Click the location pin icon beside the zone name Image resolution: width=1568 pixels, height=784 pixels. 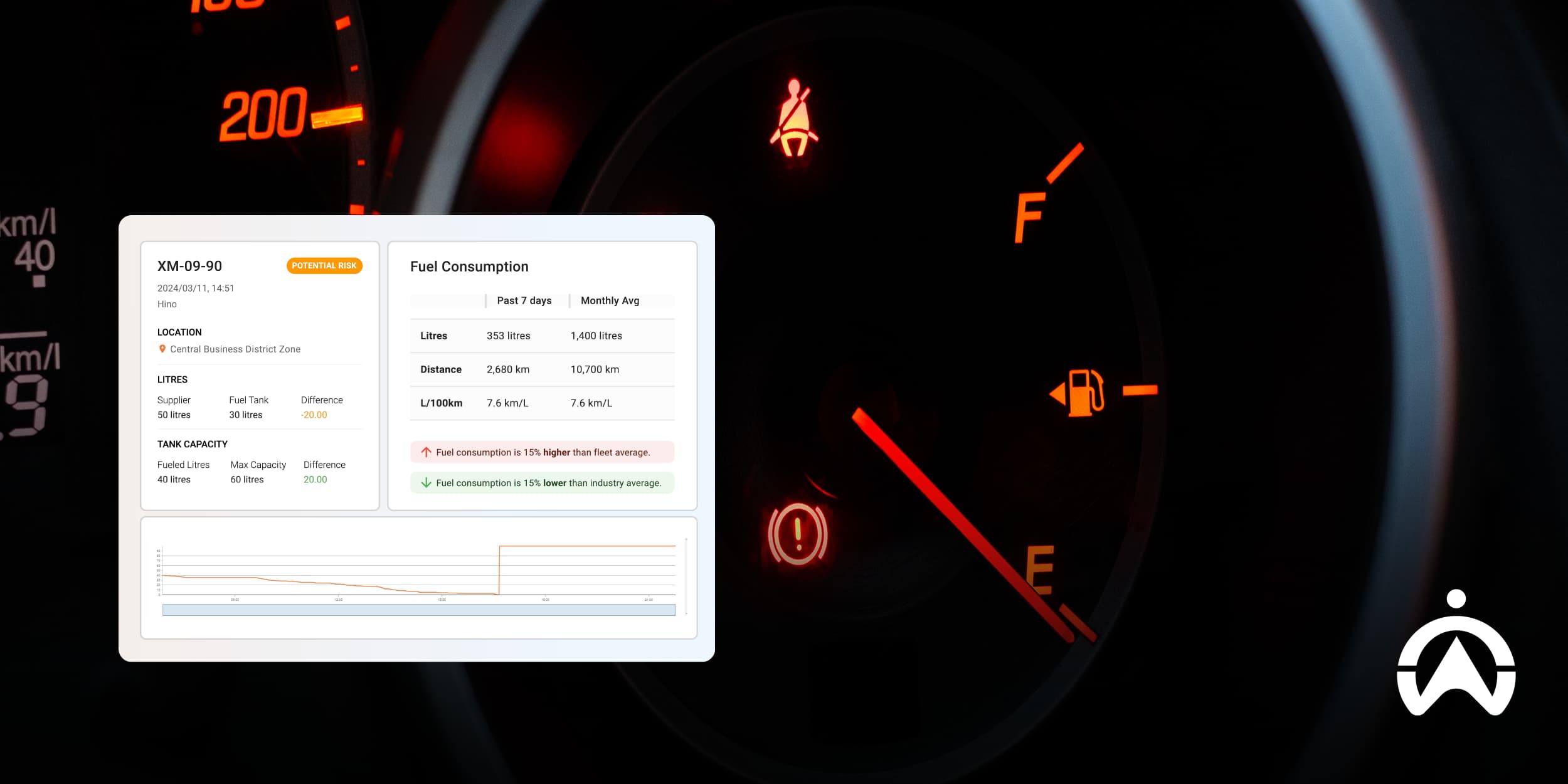162,349
